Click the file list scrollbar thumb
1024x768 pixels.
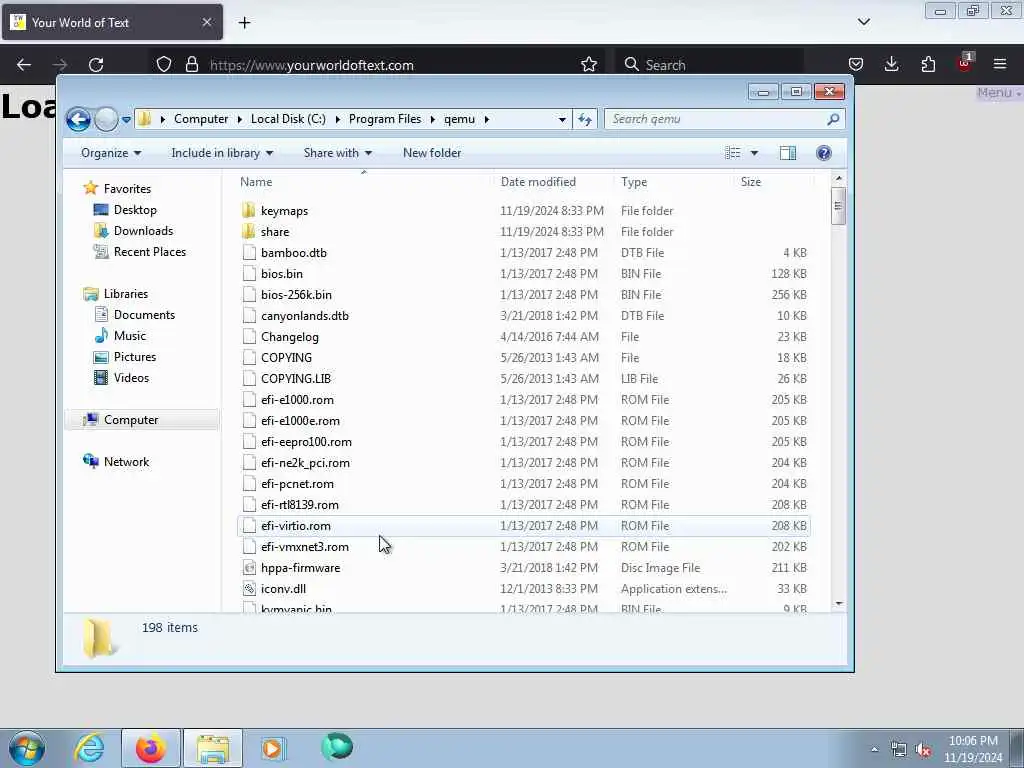(839, 206)
